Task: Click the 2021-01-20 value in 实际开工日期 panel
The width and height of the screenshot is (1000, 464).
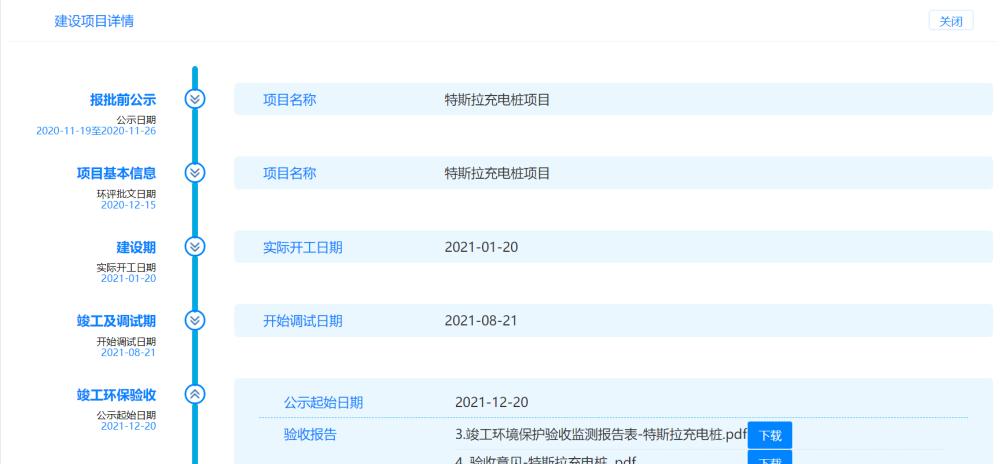Action: click(482, 247)
